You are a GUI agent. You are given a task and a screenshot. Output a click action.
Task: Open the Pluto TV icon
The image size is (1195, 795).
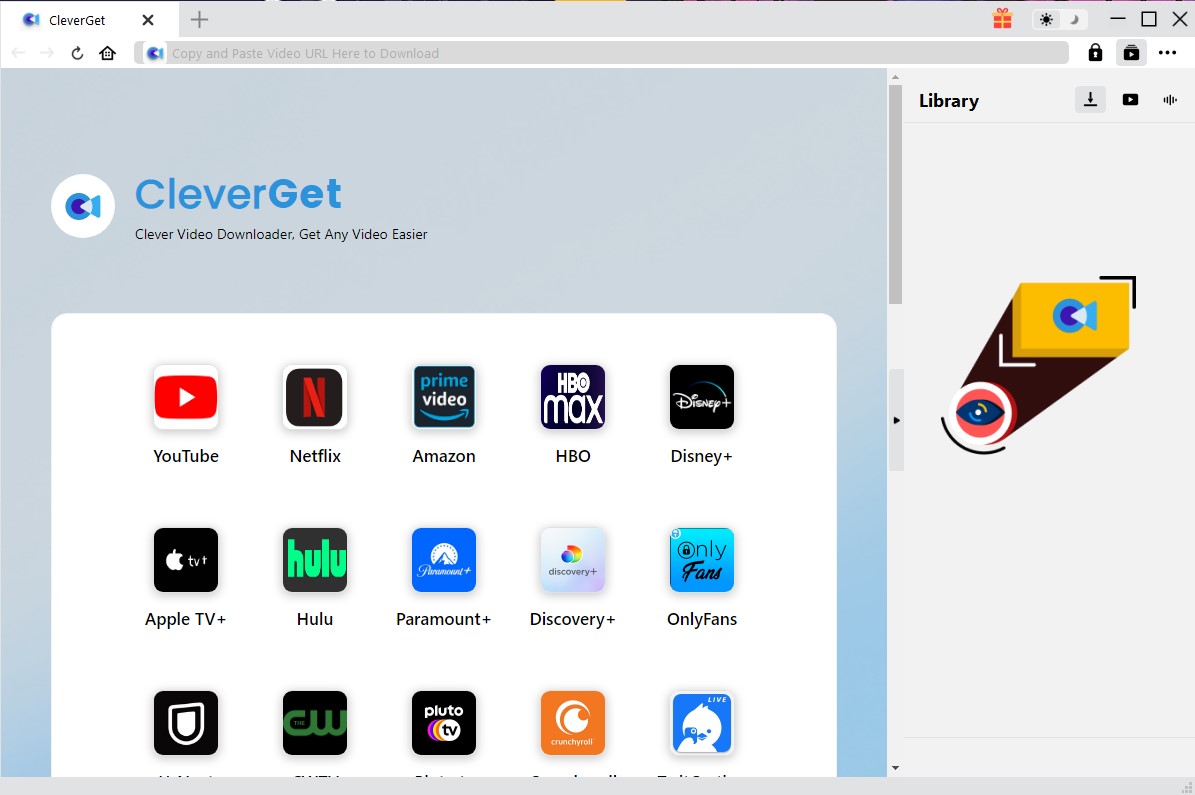[x=444, y=723]
